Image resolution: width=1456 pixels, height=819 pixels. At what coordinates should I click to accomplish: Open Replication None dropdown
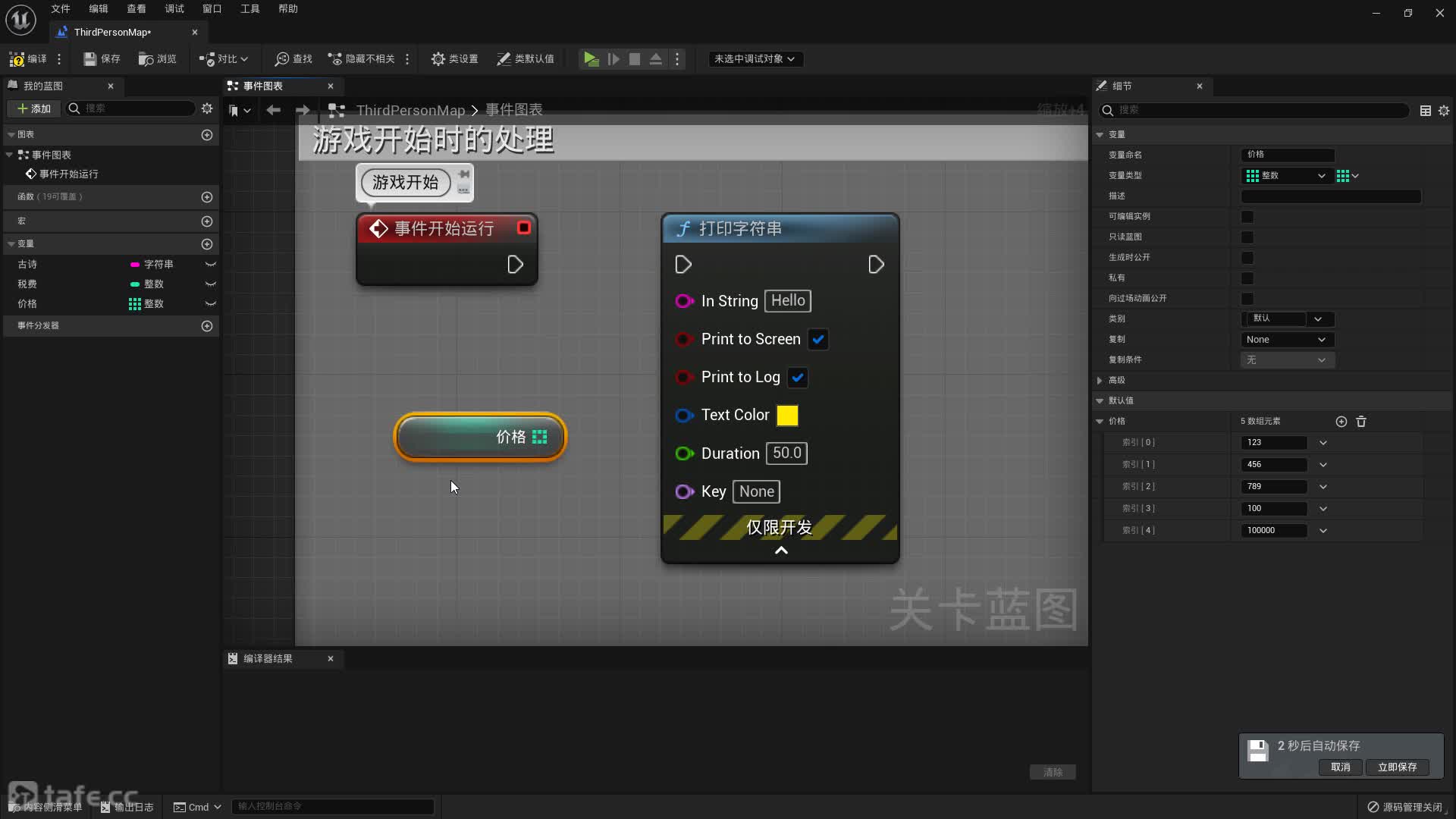pos(1287,339)
